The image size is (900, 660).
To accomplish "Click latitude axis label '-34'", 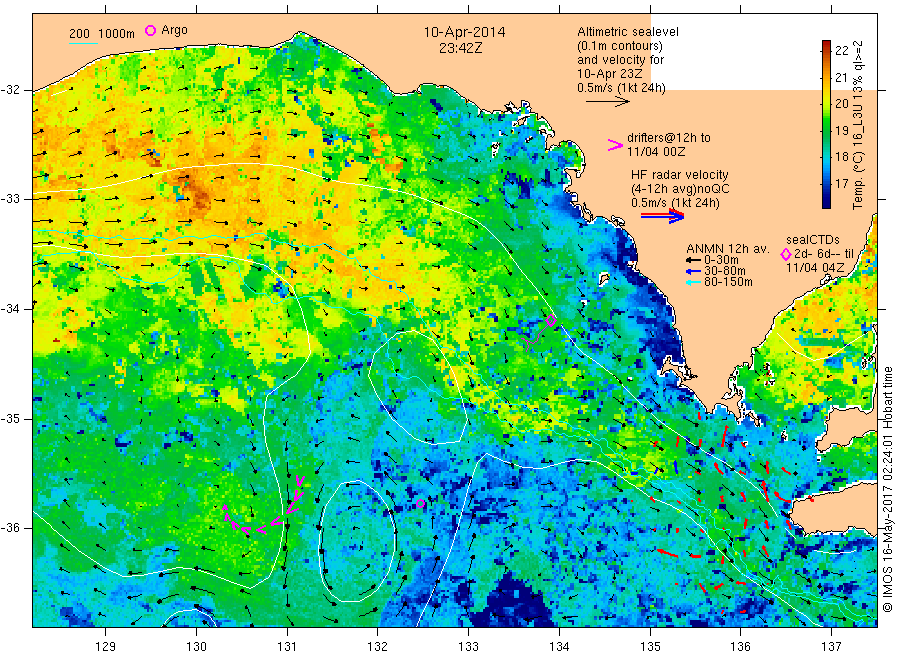I will point(10,309).
